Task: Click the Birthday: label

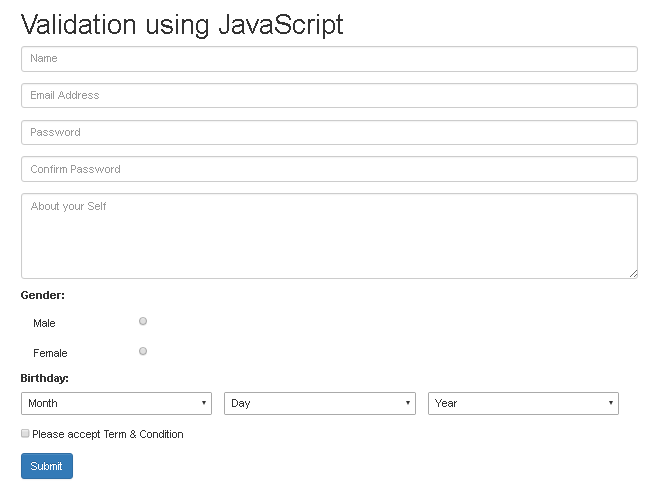Action: point(44,378)
